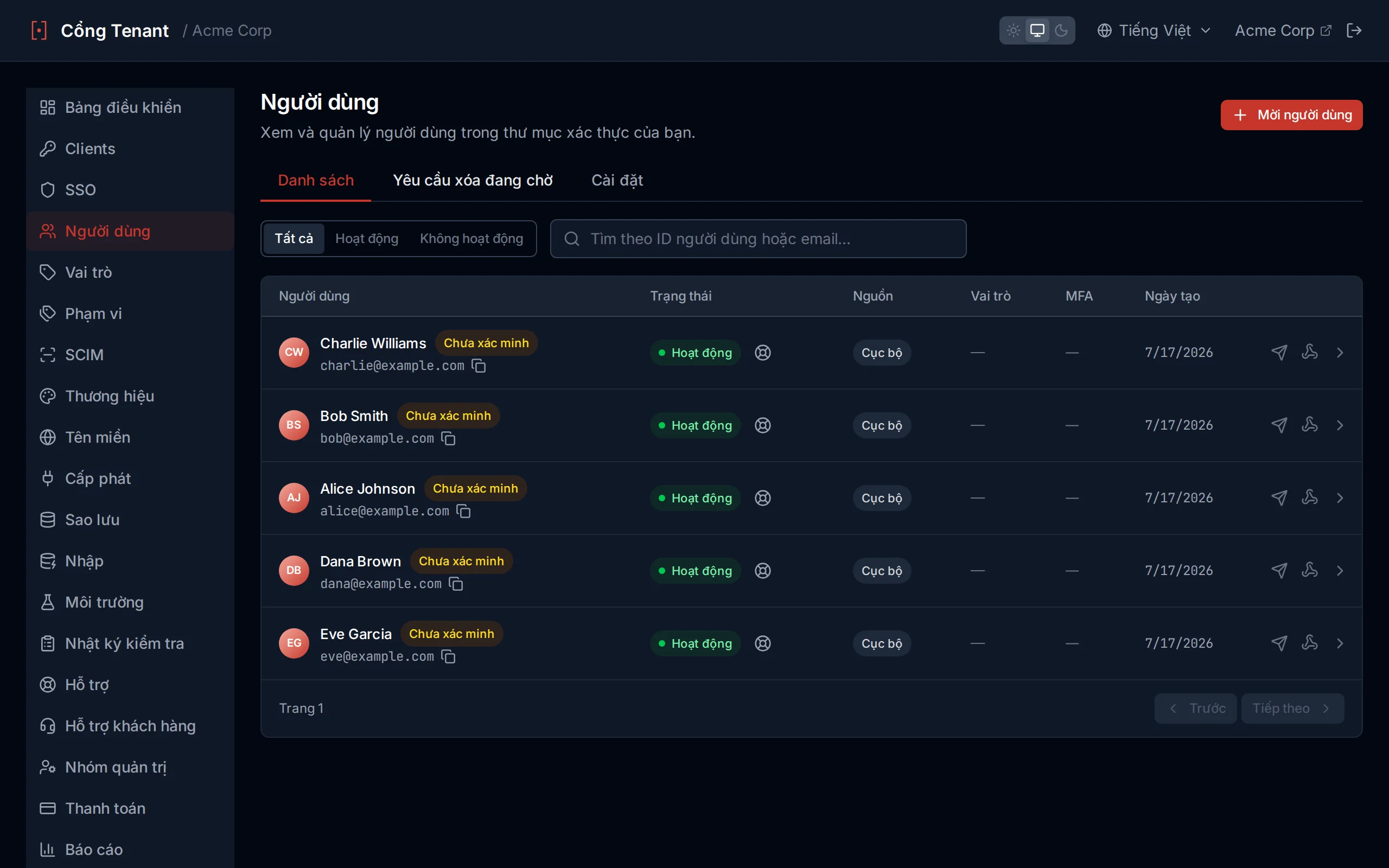
Task: Select Không hoạt động filter
Action: pyautogui.click(x=471, y=238)
